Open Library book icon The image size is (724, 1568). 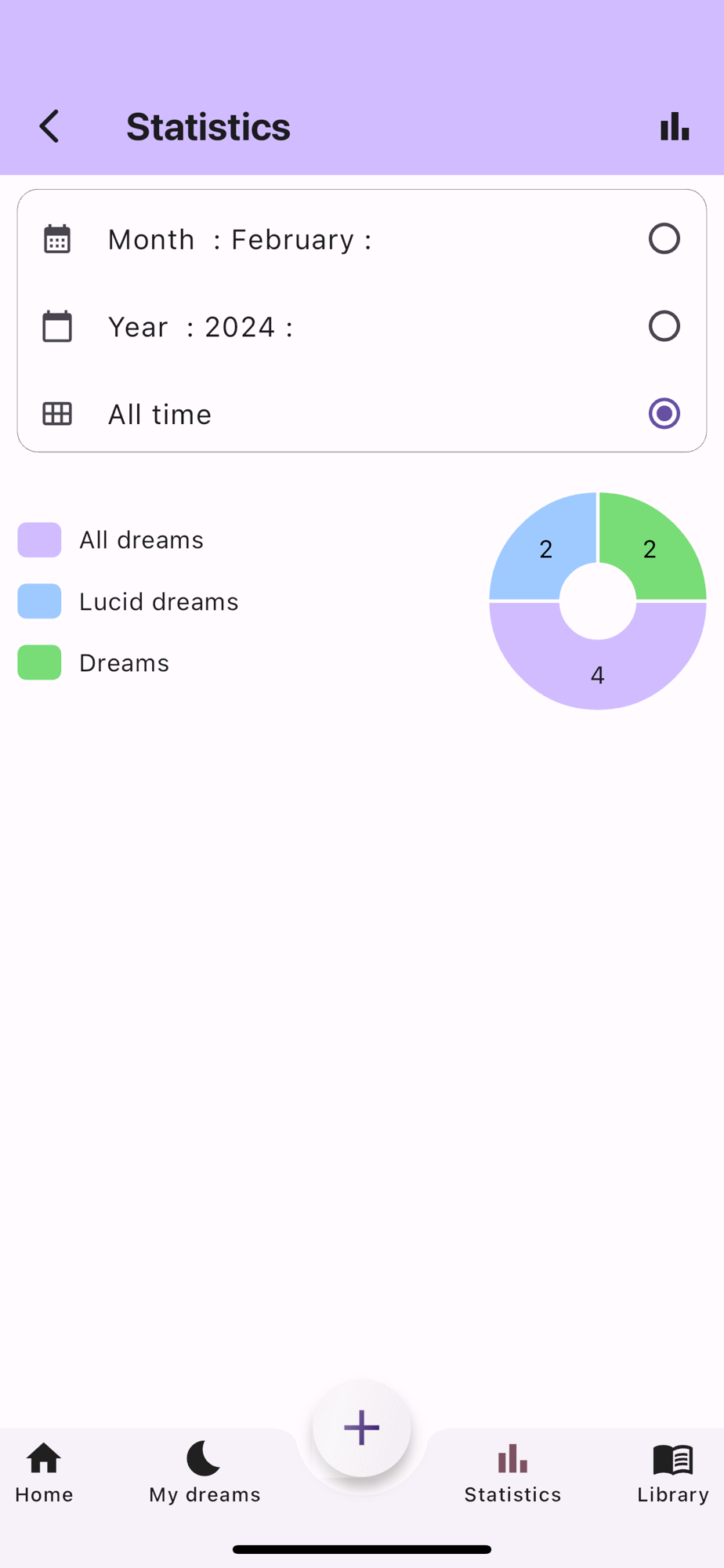(673, 1460)
